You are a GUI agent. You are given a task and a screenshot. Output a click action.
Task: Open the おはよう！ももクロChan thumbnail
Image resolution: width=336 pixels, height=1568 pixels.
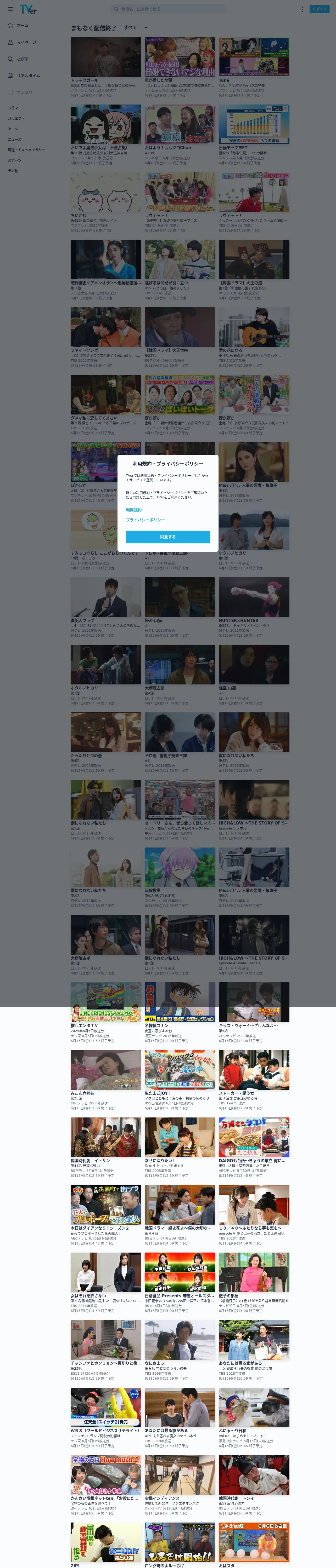point(180,124)
